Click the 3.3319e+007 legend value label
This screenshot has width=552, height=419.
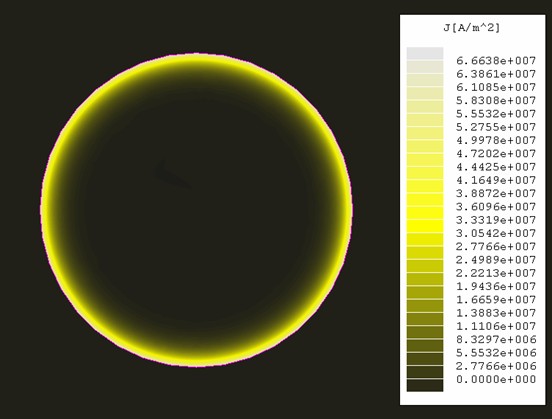pos(496,220)
